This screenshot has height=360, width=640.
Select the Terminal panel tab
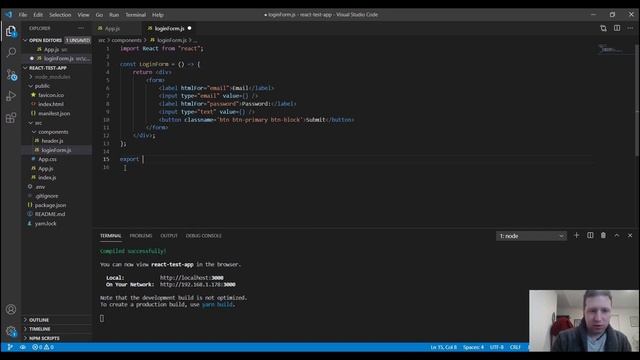[x=111, y=236]
